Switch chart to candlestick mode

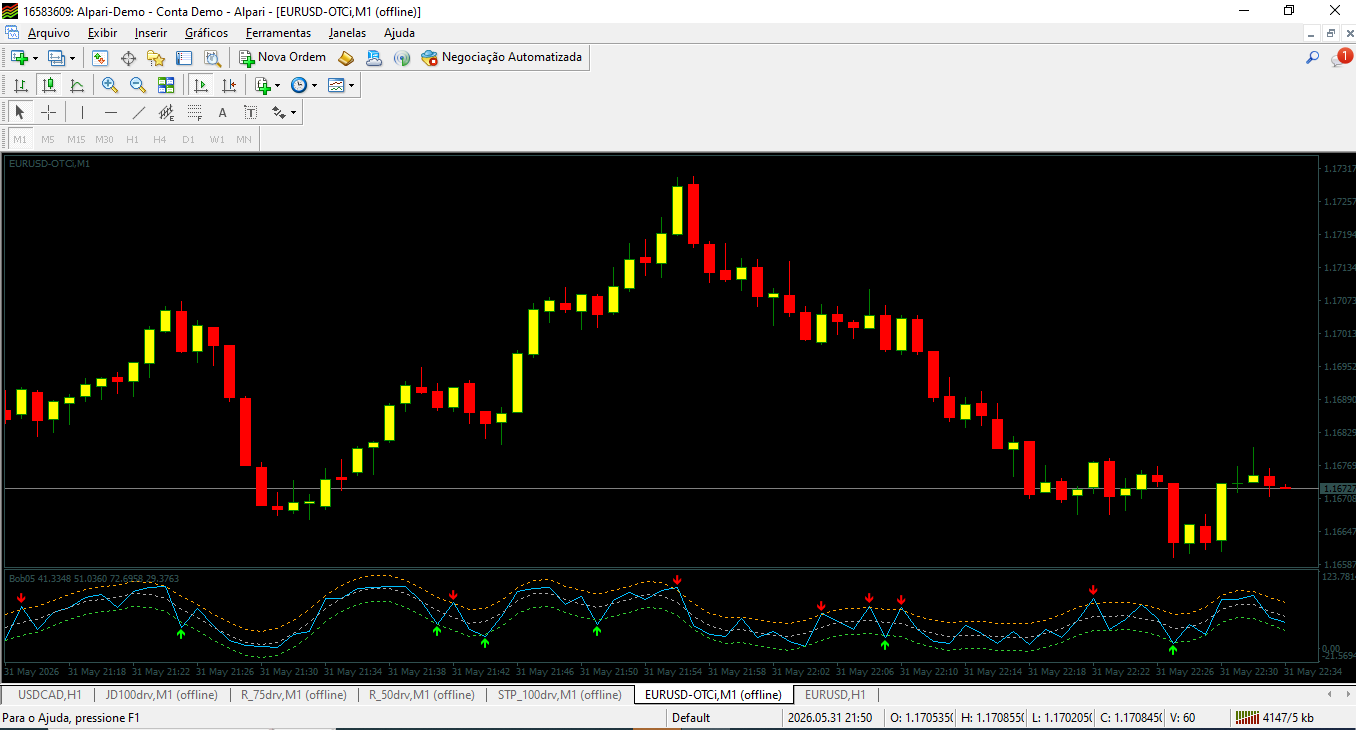click(48, 85)
